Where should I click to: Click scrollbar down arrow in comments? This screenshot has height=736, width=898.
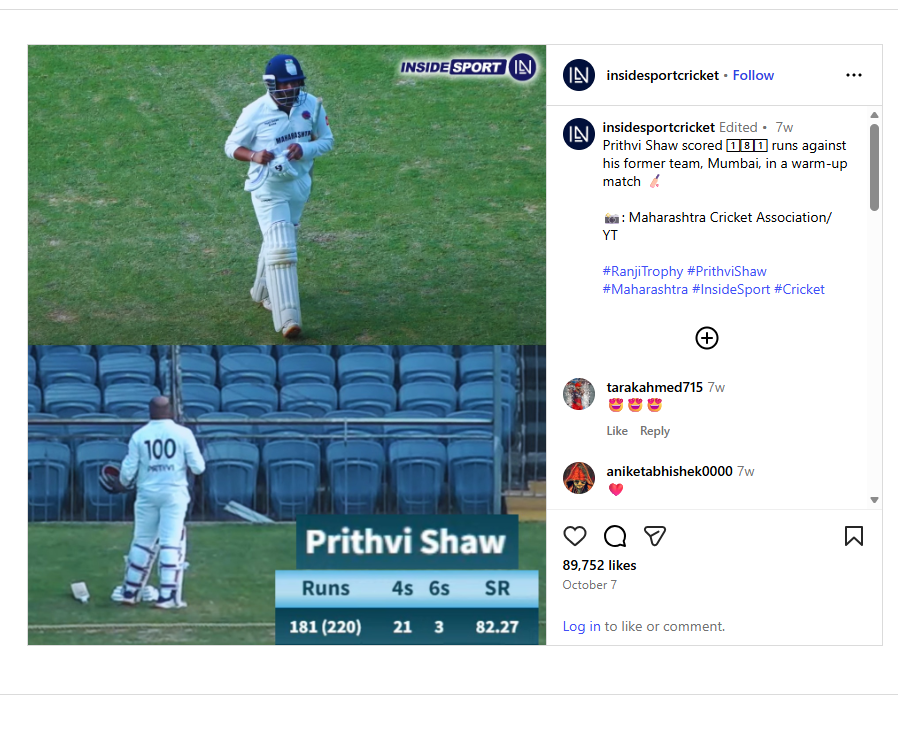coord(874,500)
